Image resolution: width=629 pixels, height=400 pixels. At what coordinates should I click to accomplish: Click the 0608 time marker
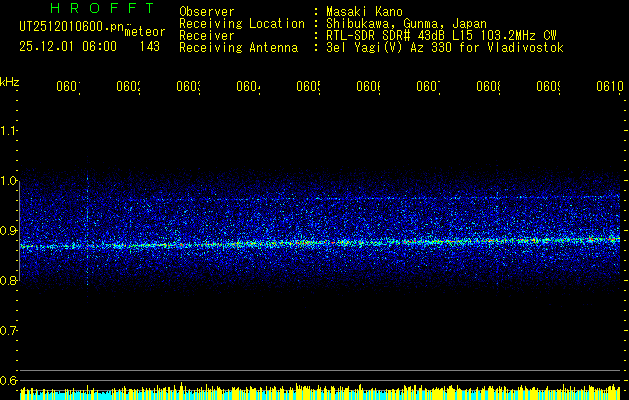click(488, 86)
